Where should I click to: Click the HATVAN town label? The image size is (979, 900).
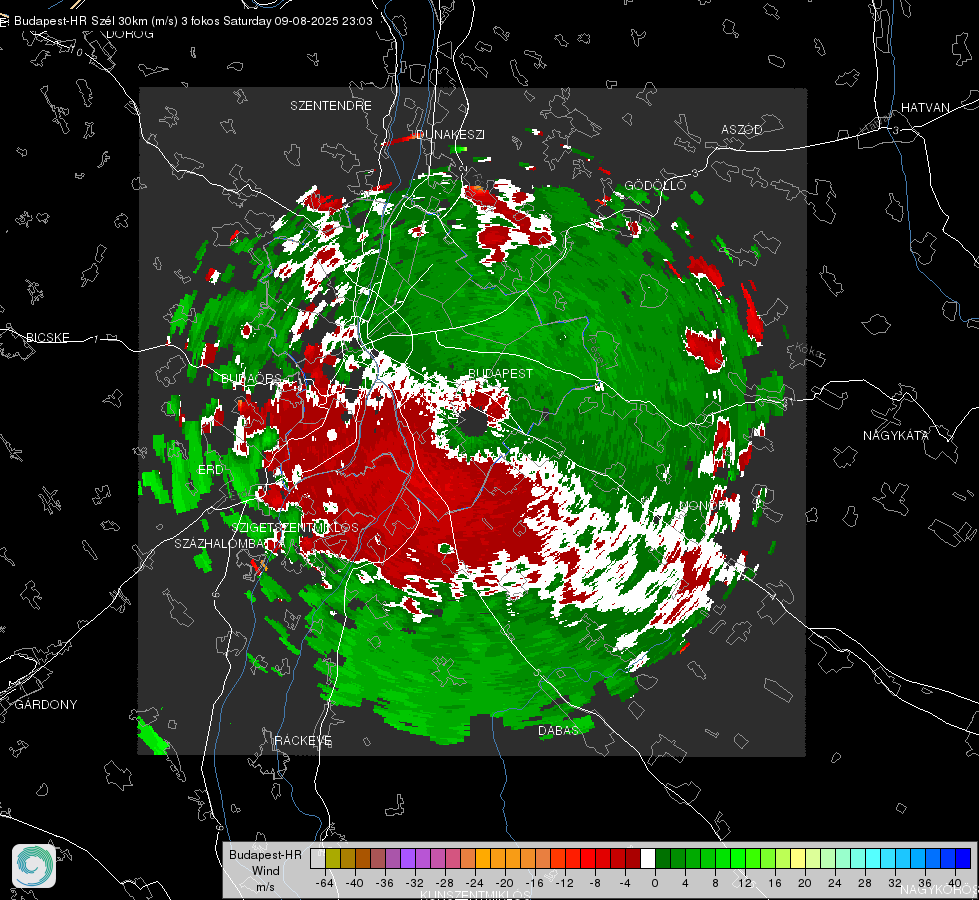[925, 107]
